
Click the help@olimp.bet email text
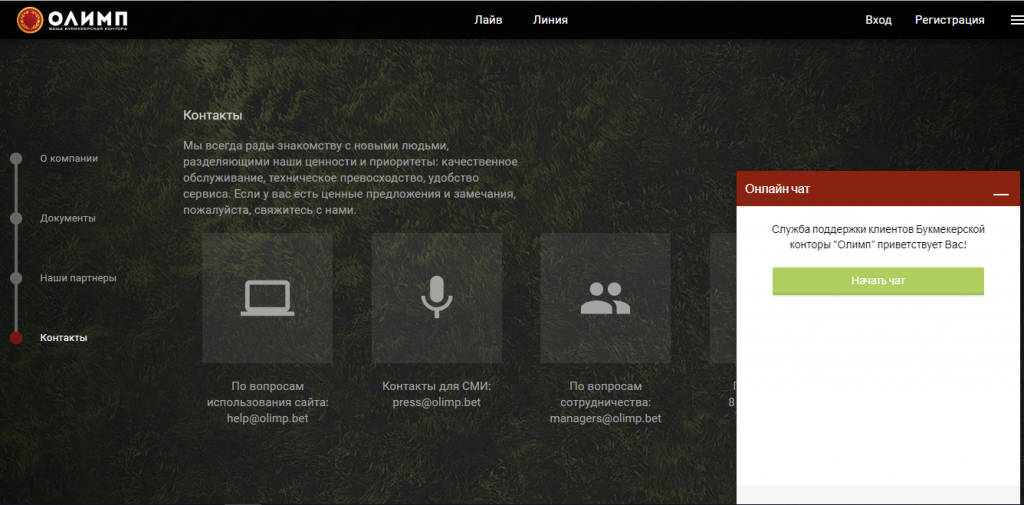267,418
